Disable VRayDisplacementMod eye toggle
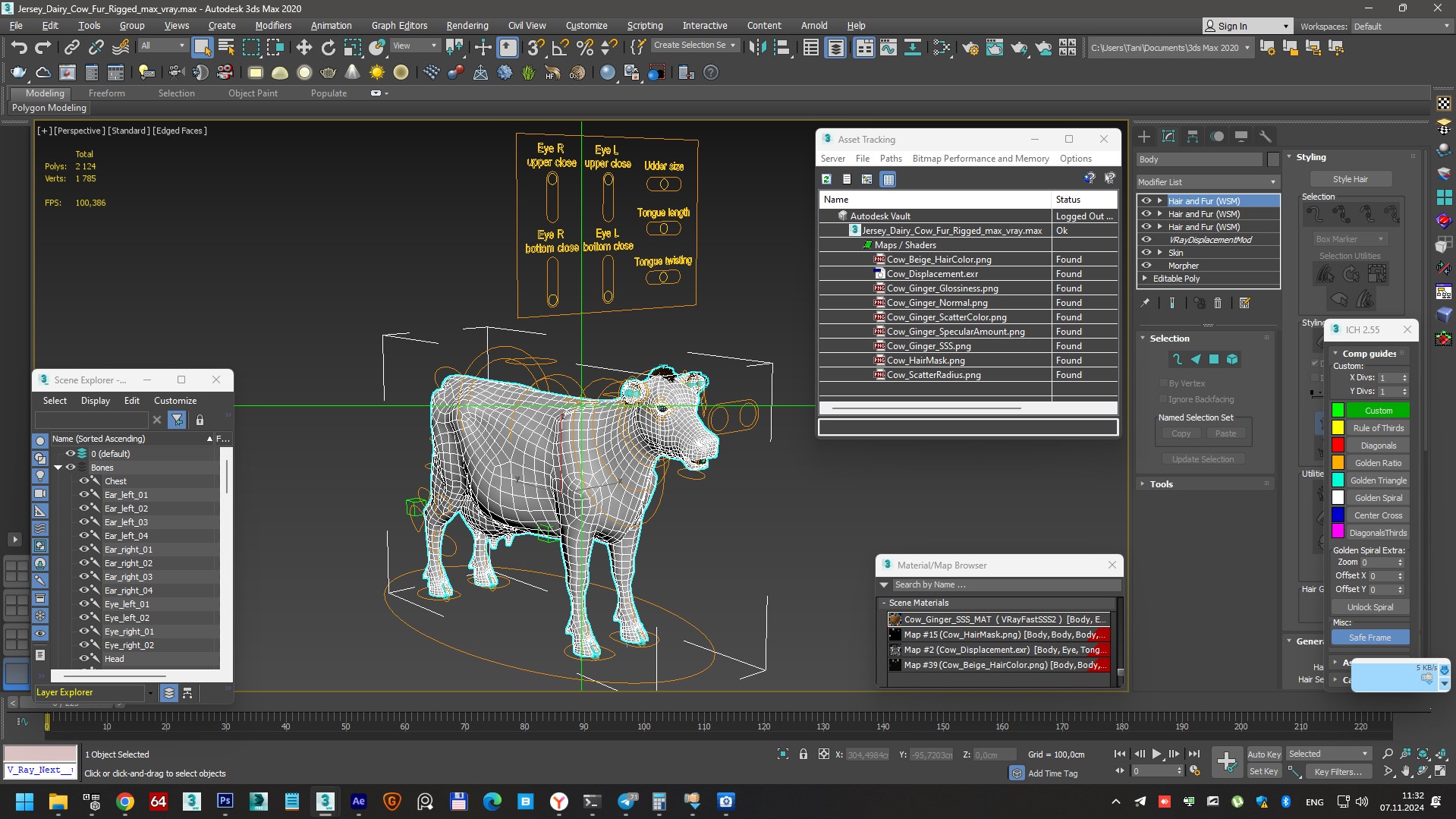Image resolution: width=1456 pixels, height=819 pixels. pos(1146,239)
